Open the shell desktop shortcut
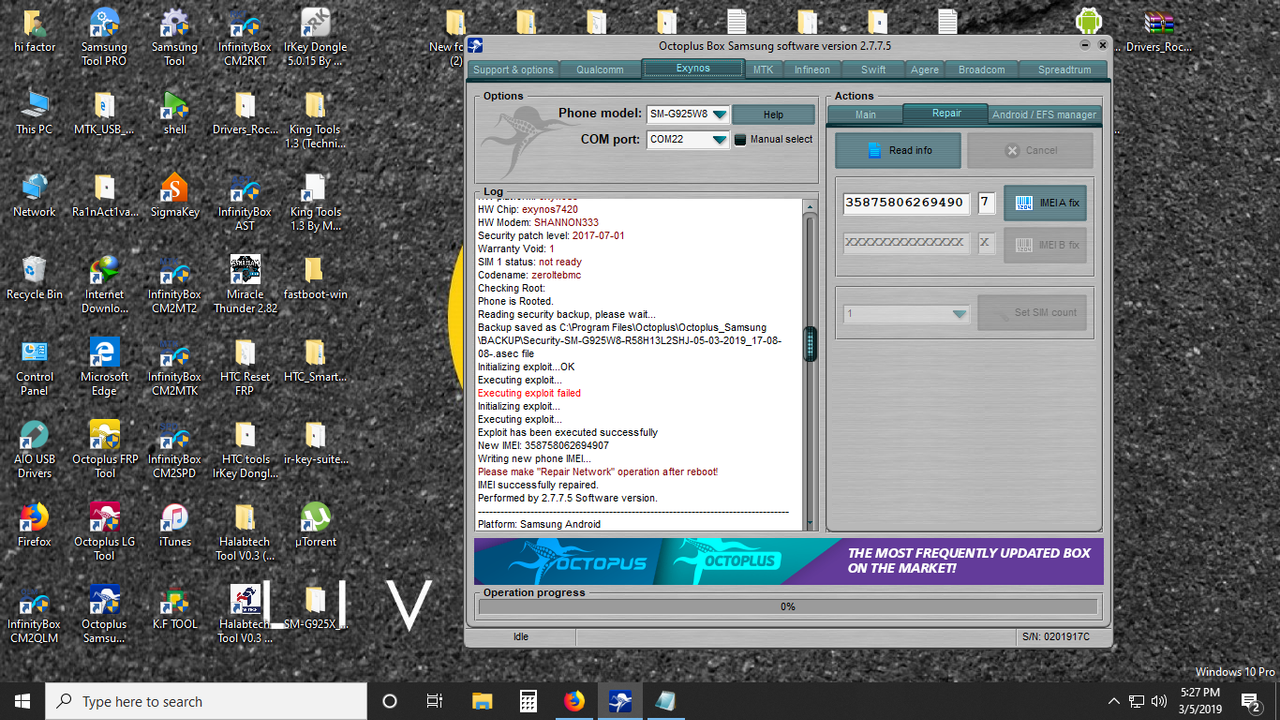1280x720 pixels. coord(175,114)
